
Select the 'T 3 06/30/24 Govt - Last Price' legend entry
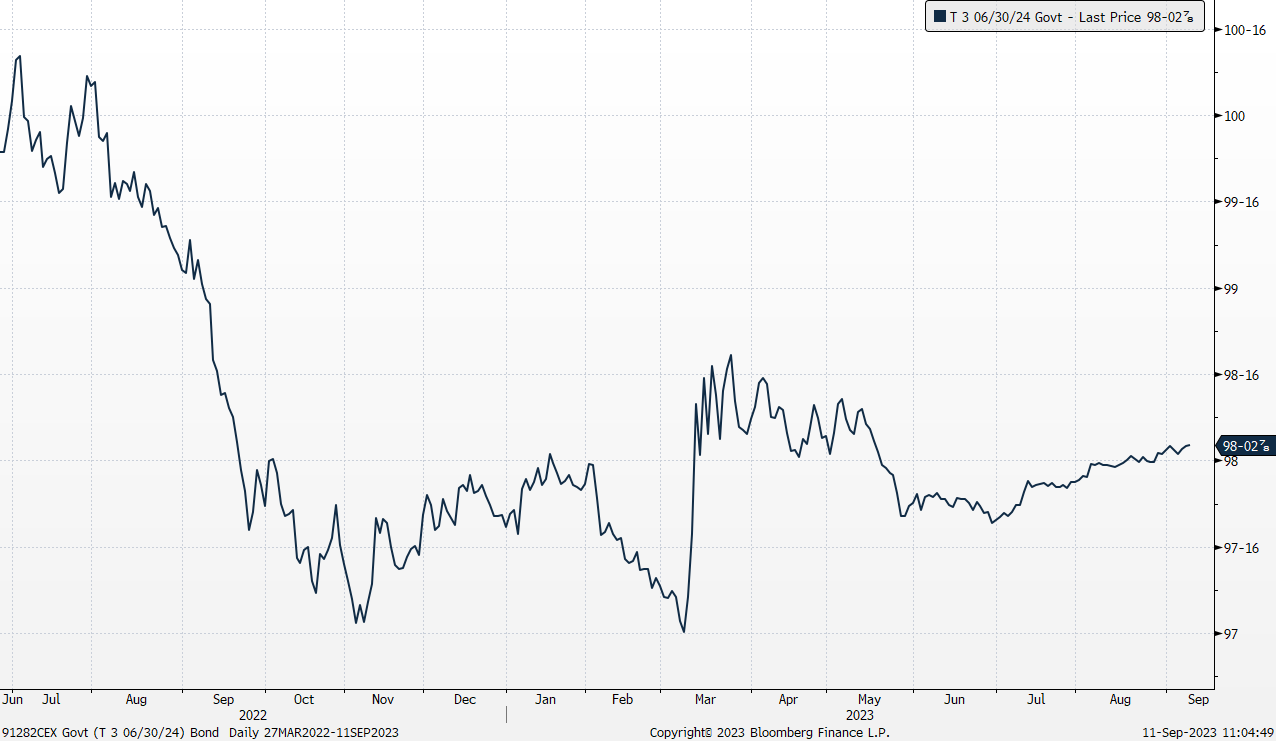tap(1064, 16)
